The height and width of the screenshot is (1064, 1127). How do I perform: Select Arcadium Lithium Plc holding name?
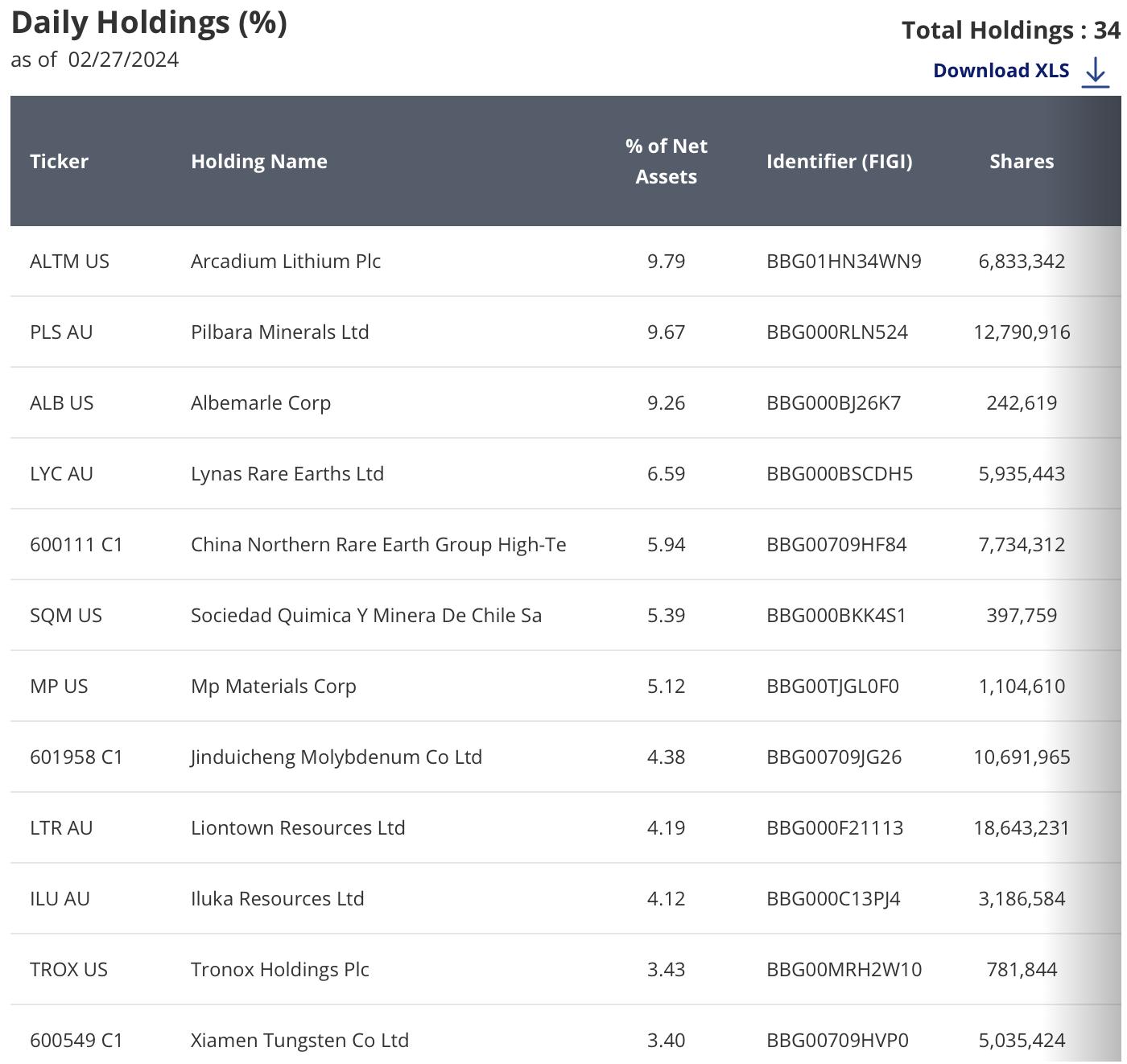click(286, 261)
